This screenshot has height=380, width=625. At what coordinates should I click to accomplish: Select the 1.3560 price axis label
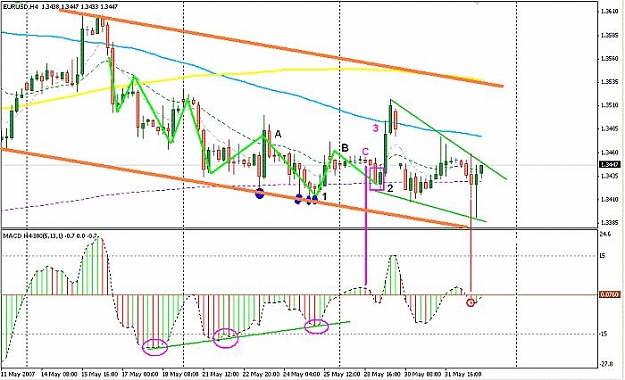click(610, 59)
